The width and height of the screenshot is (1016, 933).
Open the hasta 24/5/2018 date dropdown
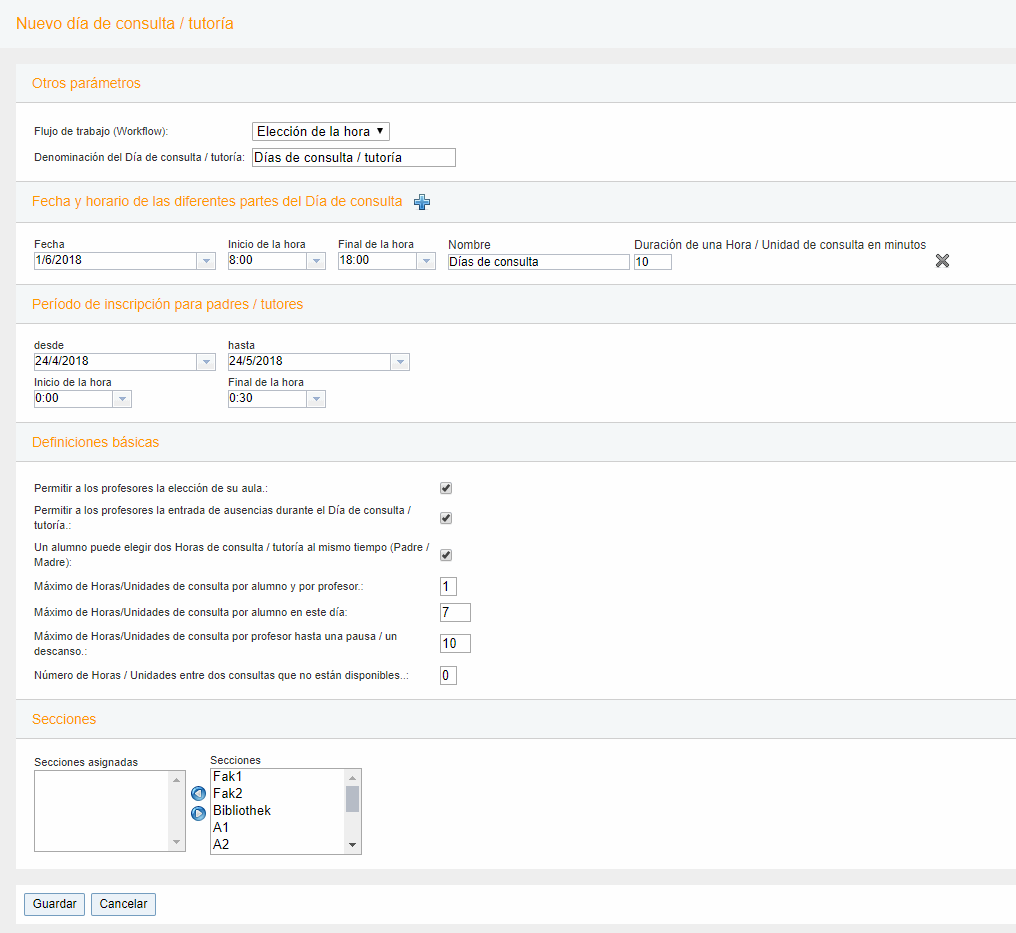[400, 362]
